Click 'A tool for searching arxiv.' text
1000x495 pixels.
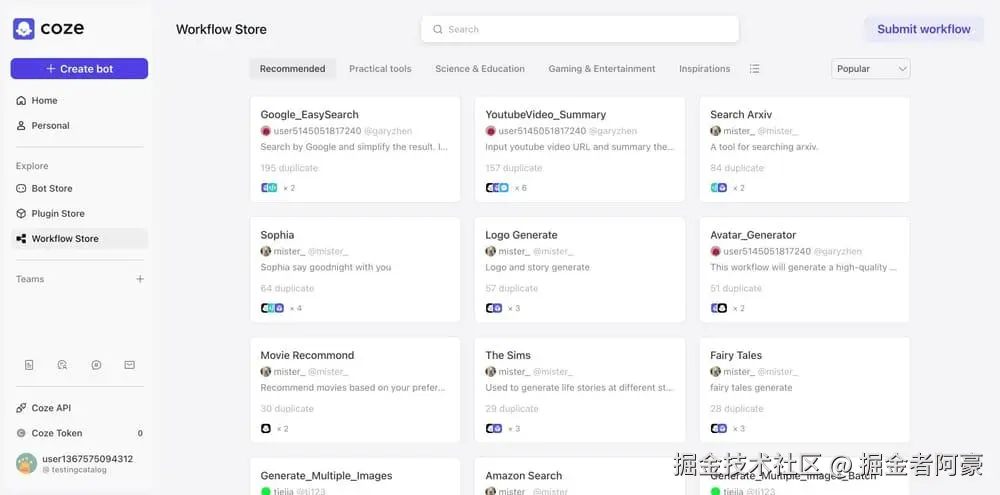764,147
